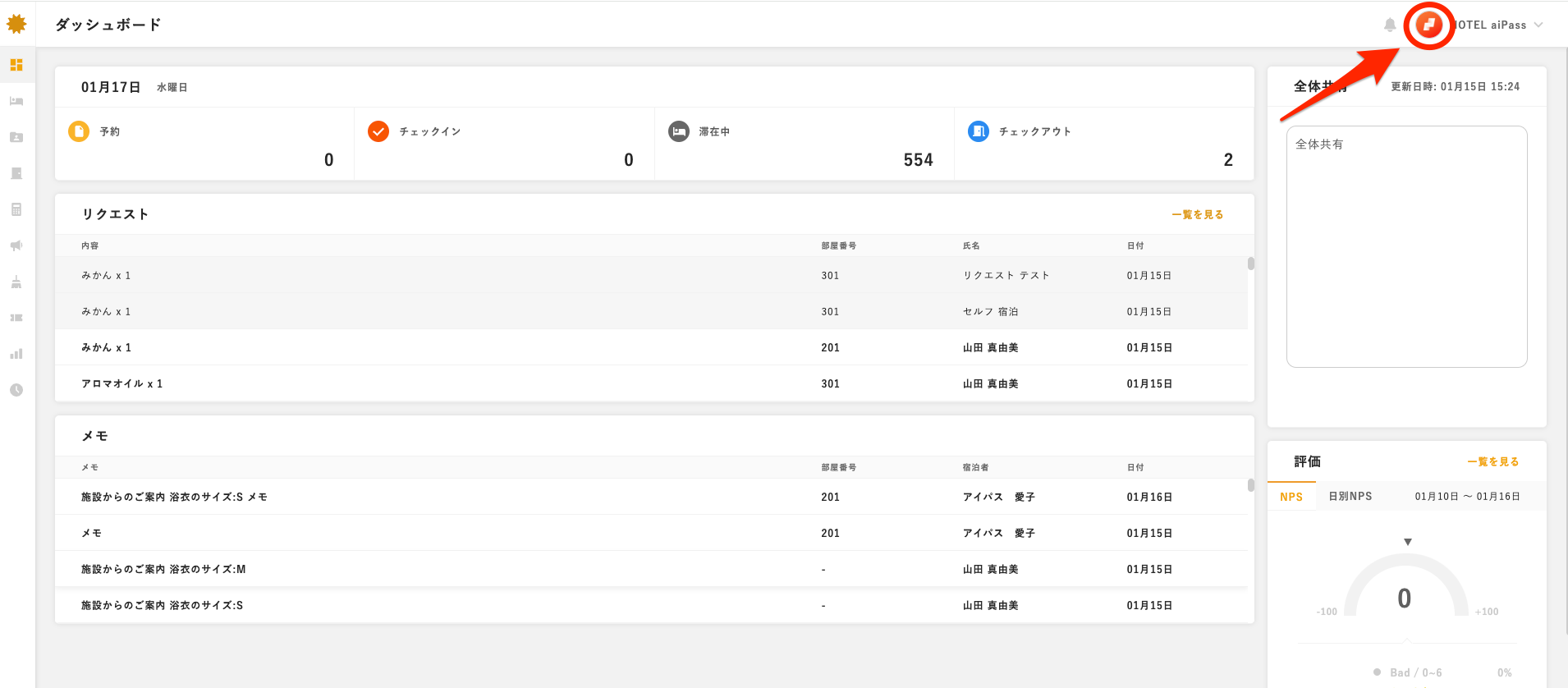1568x688 pixels.
Task: Click the 氏名 column header
Action: (971, 245)
